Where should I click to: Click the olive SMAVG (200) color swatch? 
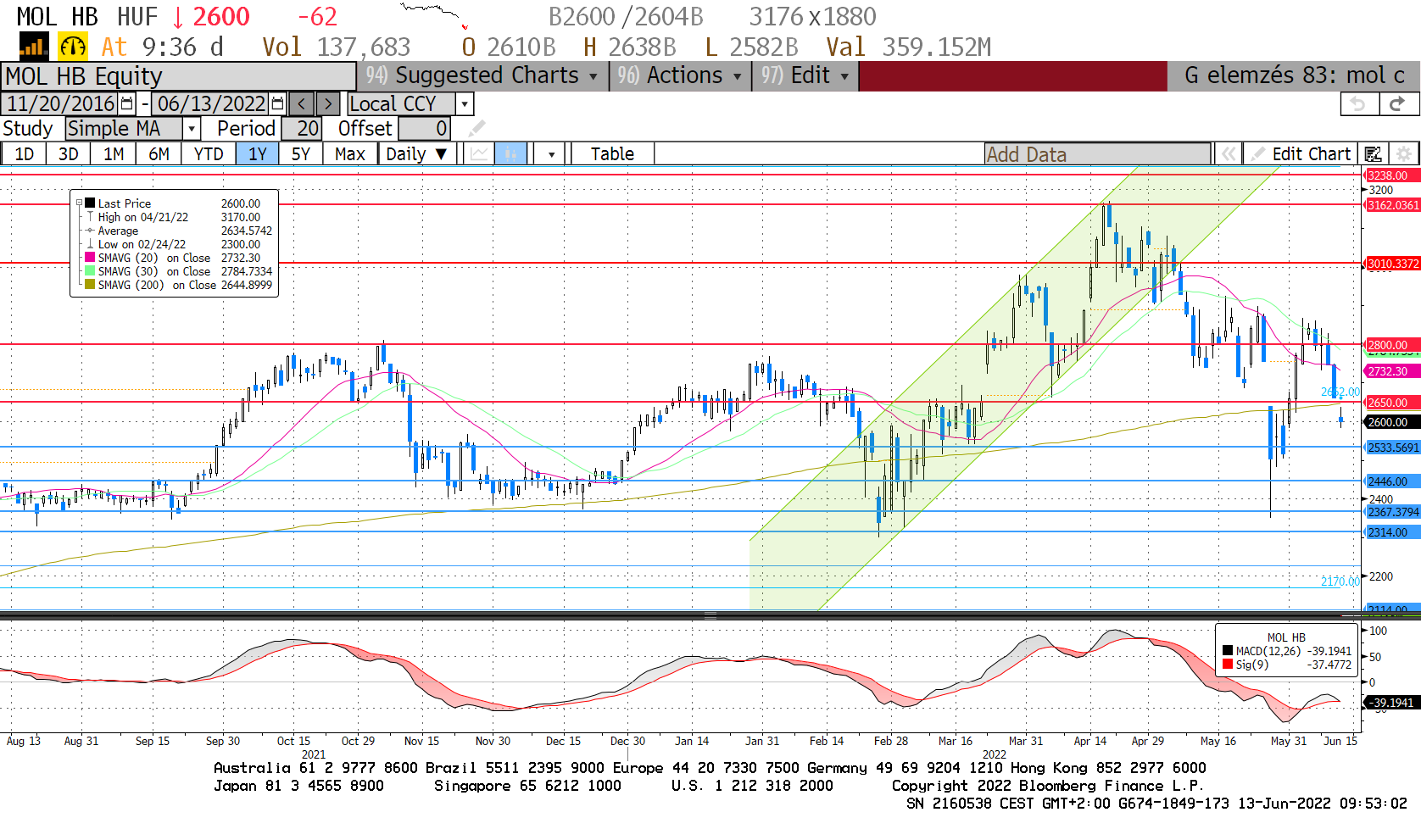90,285
